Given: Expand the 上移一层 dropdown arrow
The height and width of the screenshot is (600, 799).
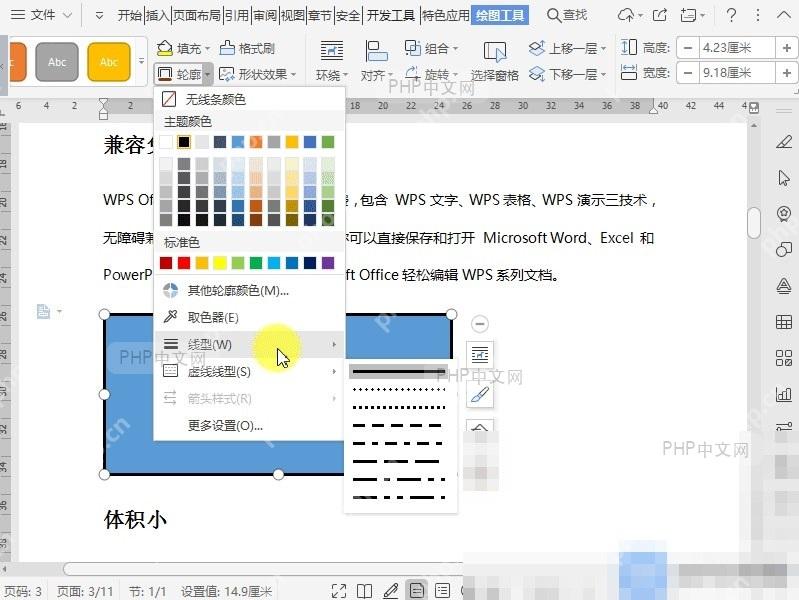Looking at the screenshot, I should 603,49.
